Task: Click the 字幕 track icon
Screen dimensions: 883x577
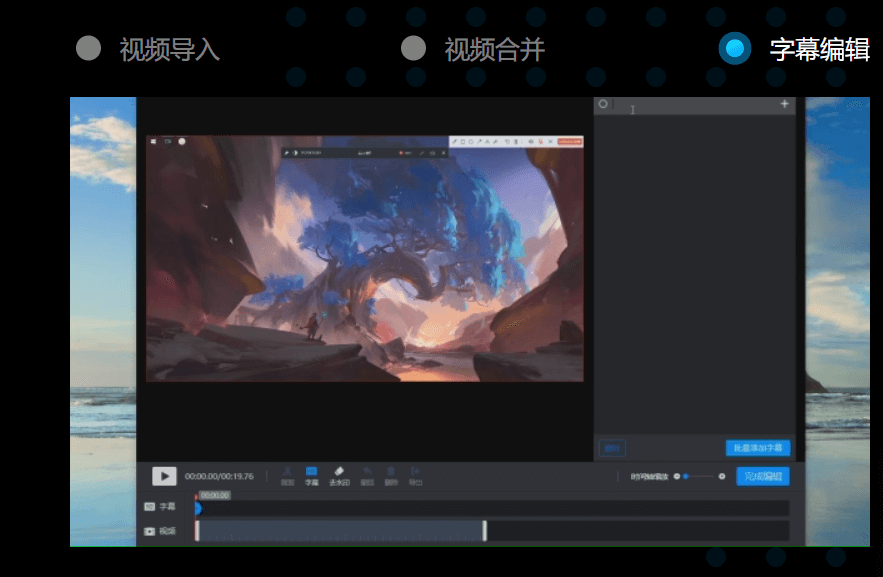Action: [149, 507]
